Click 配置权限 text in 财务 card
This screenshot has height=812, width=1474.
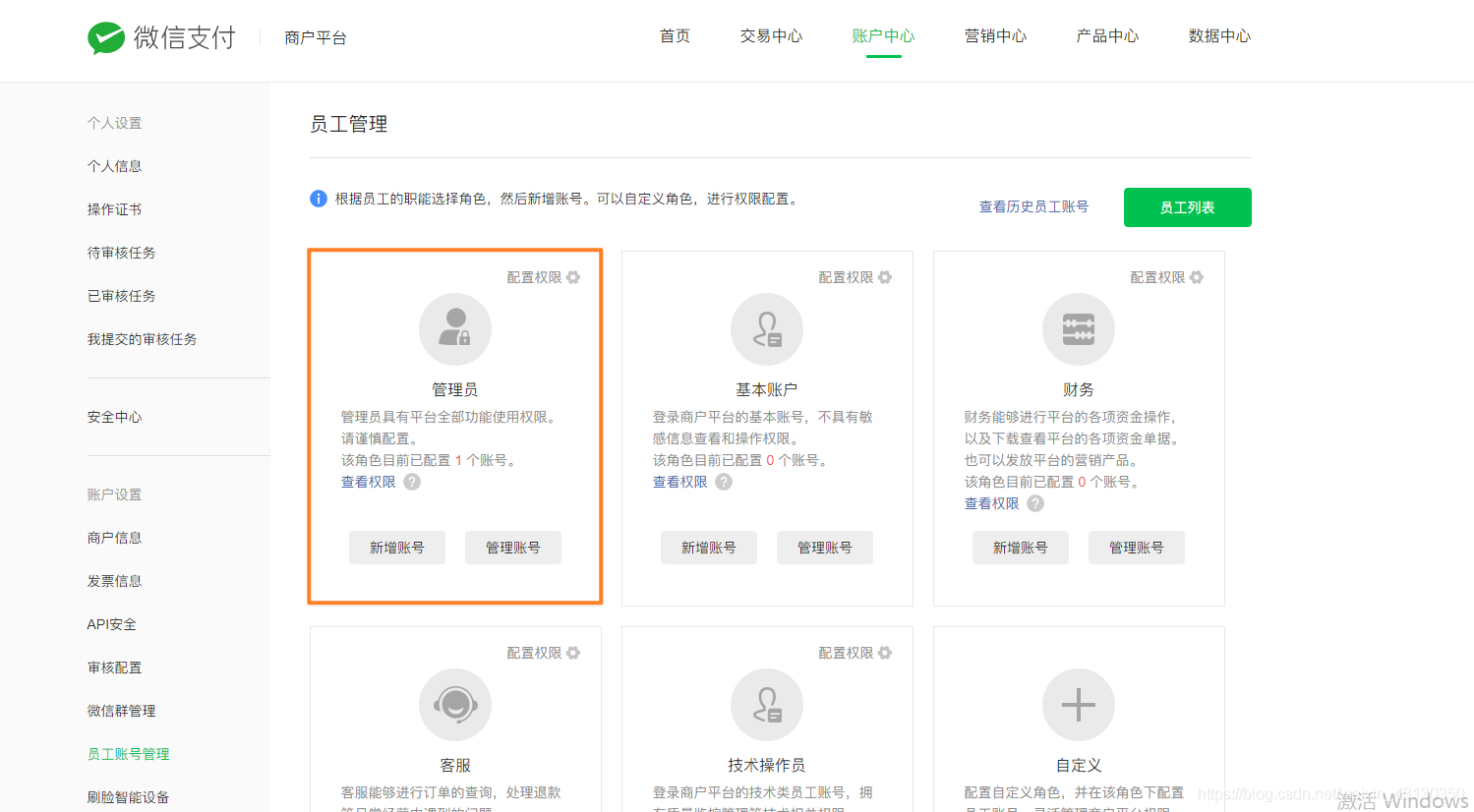point(1157,277)
